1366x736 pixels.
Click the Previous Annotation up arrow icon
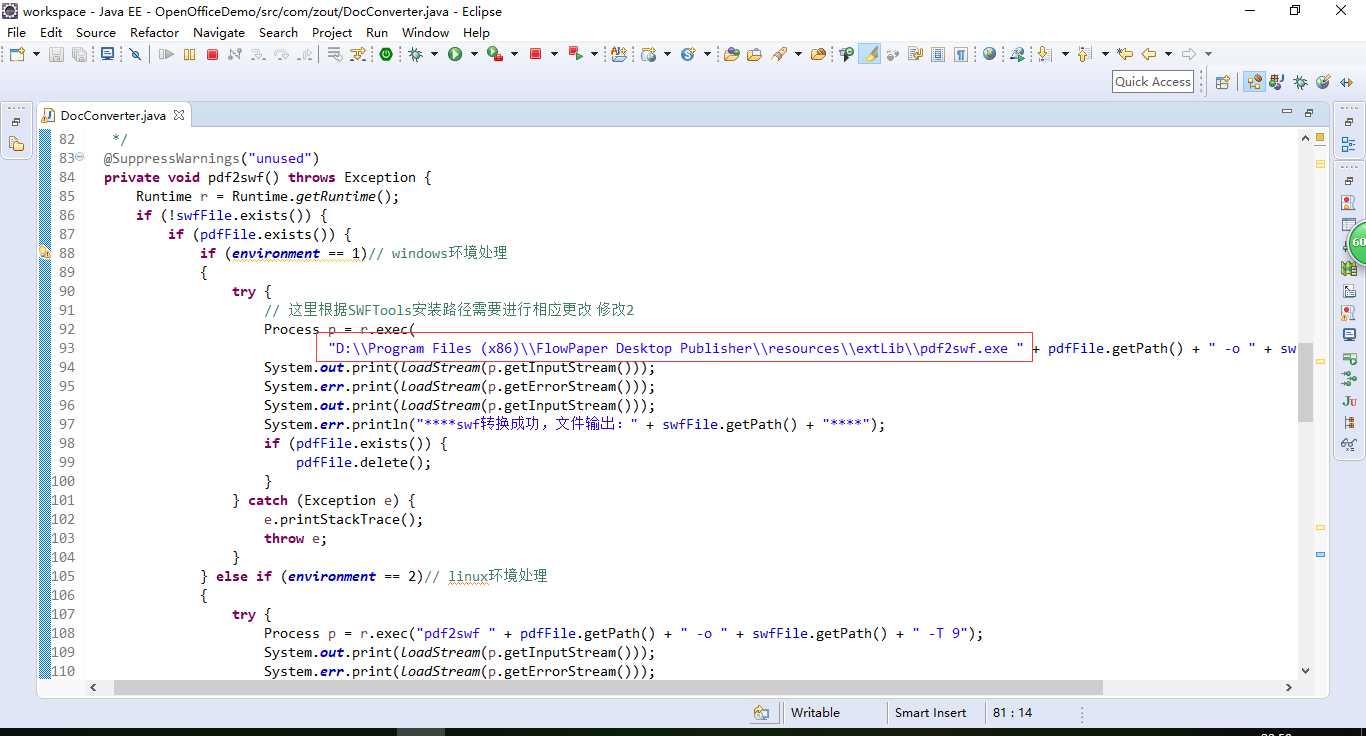(x=1083, y=54)
